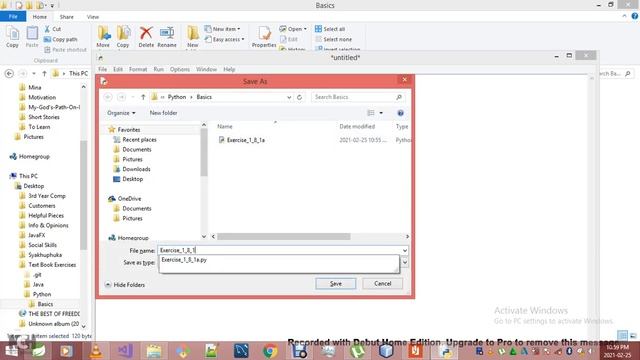Open the view options dropdown arrow in dialog

381,113
